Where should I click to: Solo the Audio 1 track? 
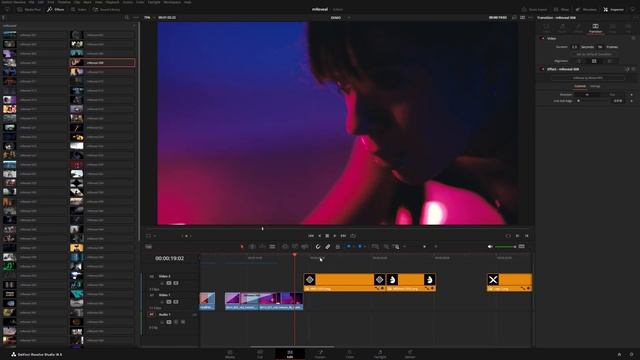[x=176, y=322]
